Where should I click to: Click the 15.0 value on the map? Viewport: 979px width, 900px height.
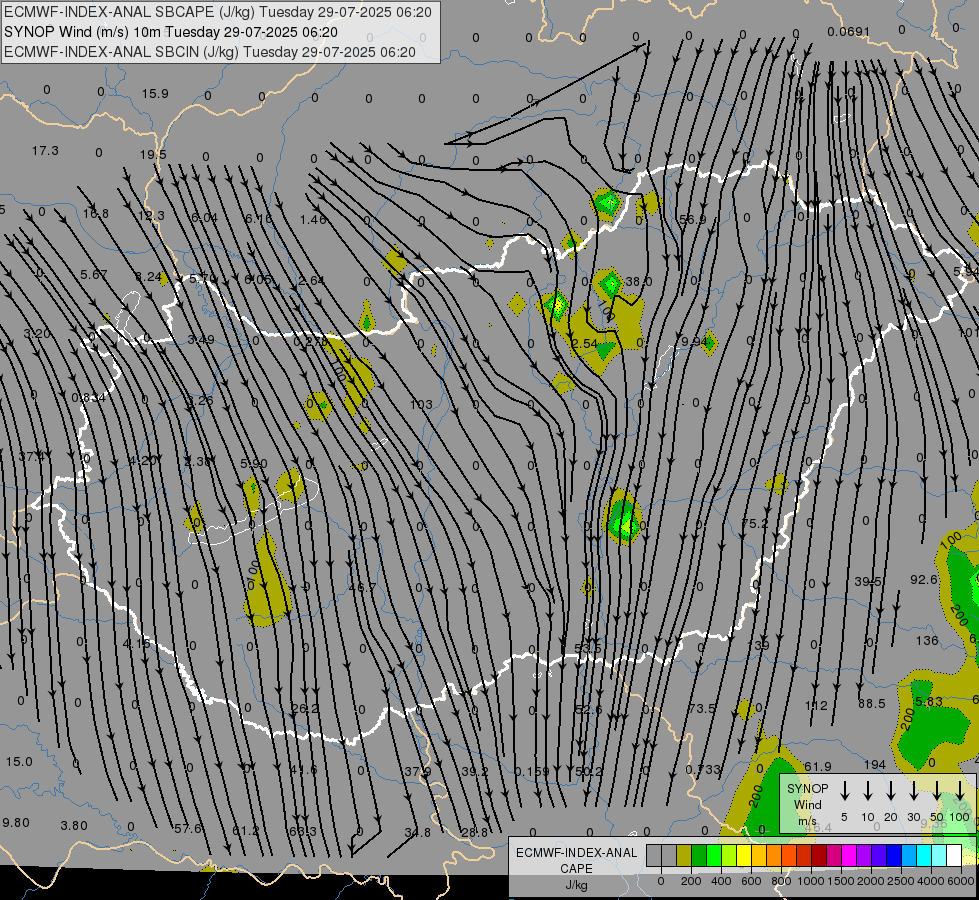tap(19, 762)
